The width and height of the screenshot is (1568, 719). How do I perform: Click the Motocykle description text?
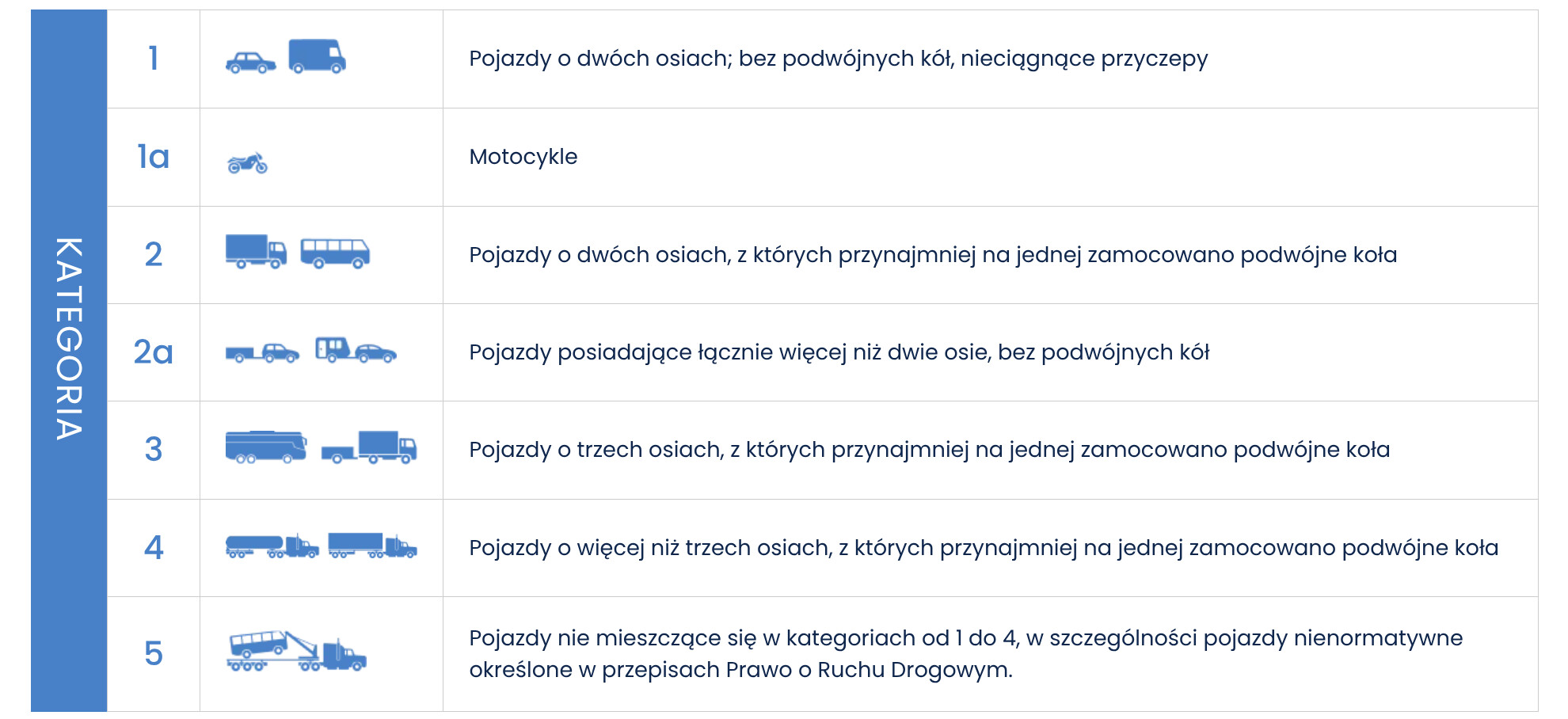coord(523,157)
